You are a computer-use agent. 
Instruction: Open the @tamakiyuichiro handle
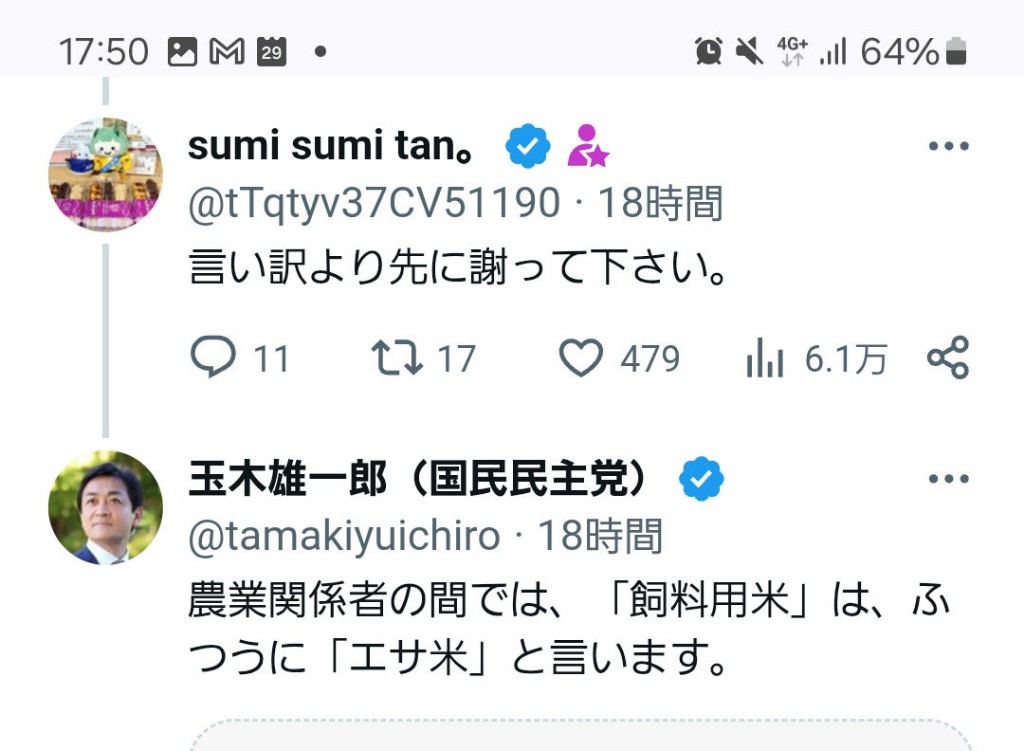(x=344, y=537)
